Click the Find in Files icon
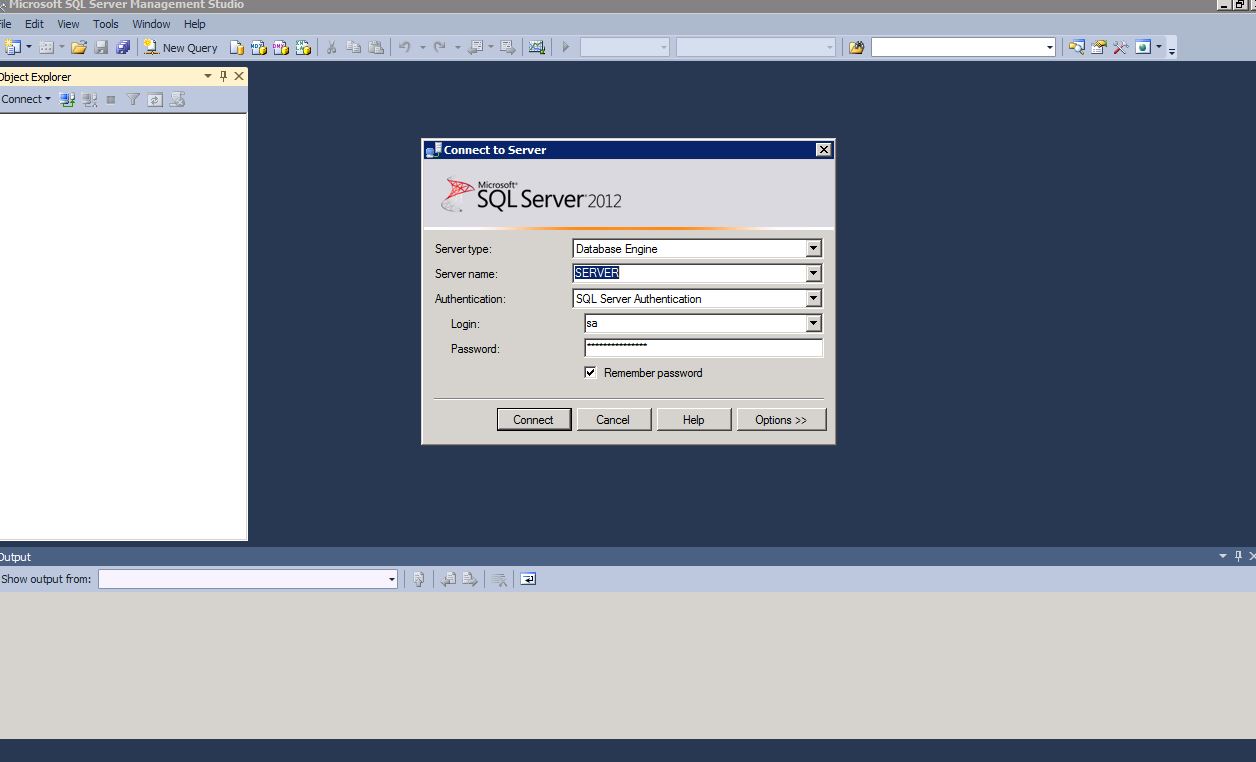 click(856, 47)
